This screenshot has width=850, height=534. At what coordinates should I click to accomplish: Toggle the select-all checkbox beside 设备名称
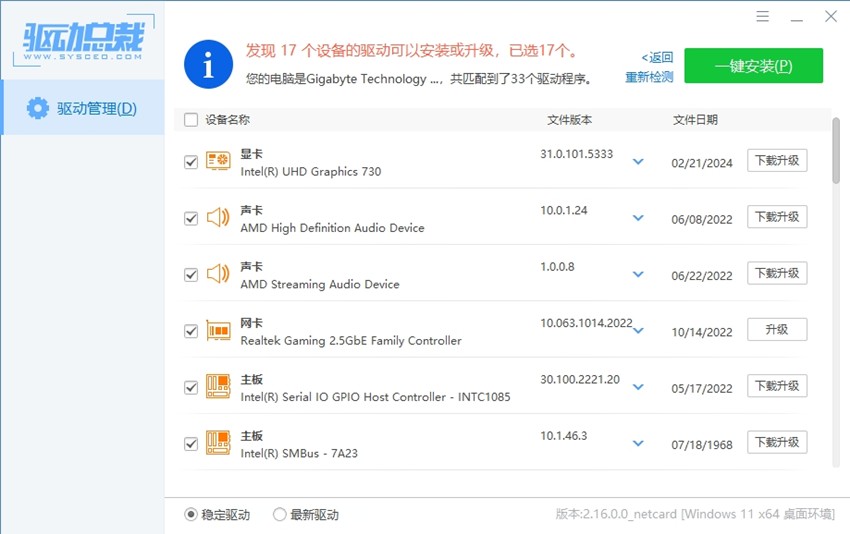(191, 120)
